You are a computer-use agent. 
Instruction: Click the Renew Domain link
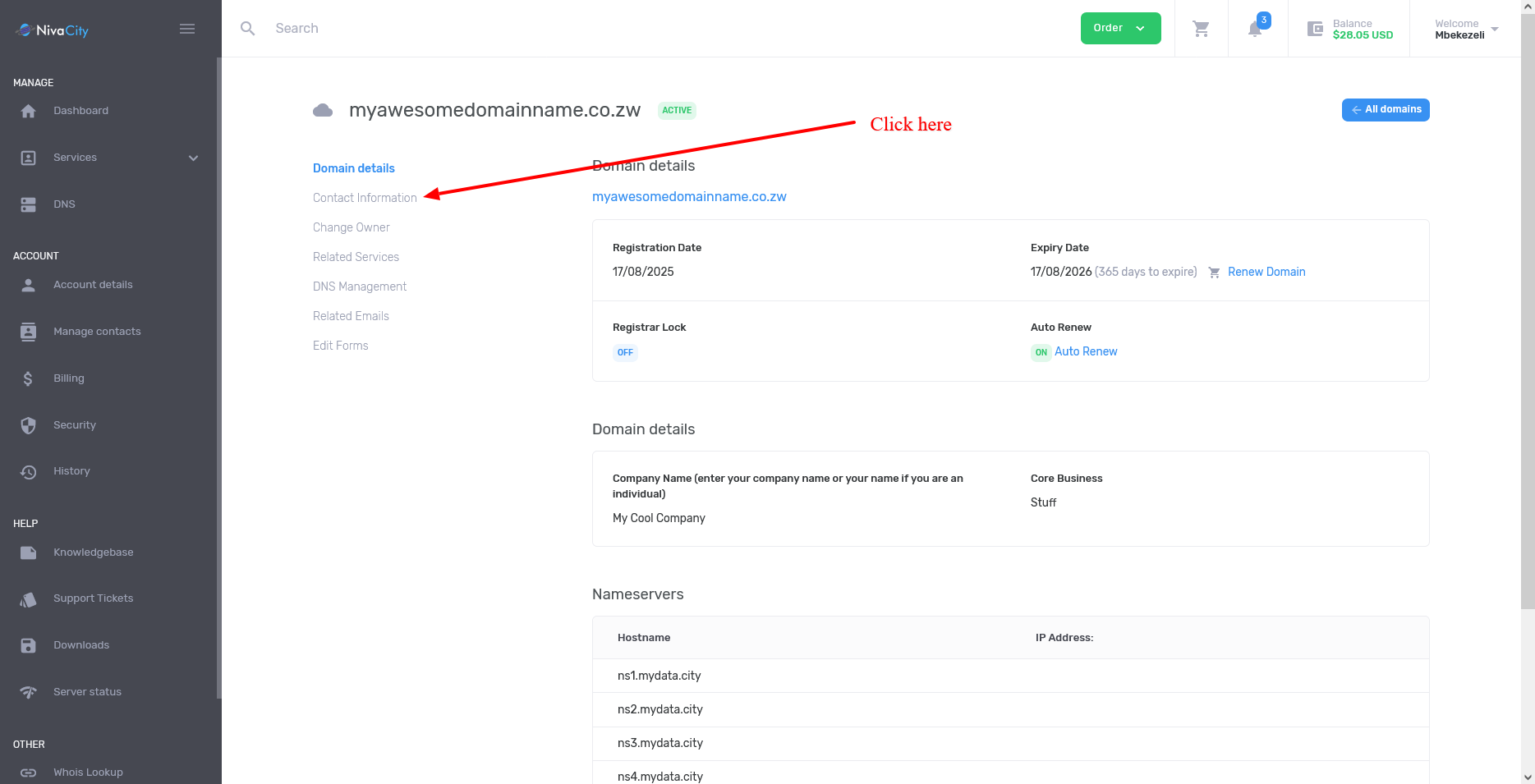click(1266, 272)
